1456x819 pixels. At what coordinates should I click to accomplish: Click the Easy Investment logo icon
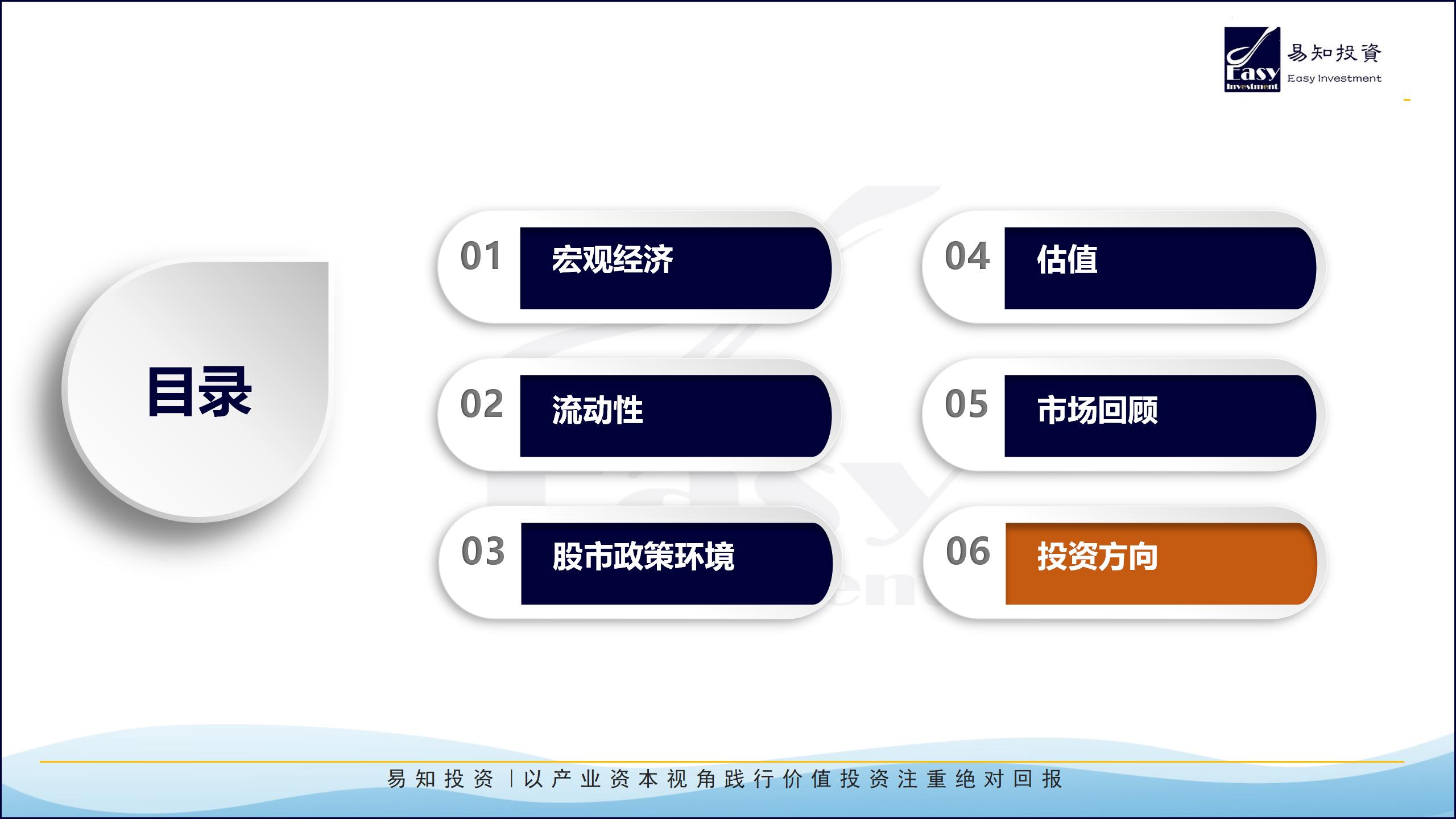[1252, 59]
